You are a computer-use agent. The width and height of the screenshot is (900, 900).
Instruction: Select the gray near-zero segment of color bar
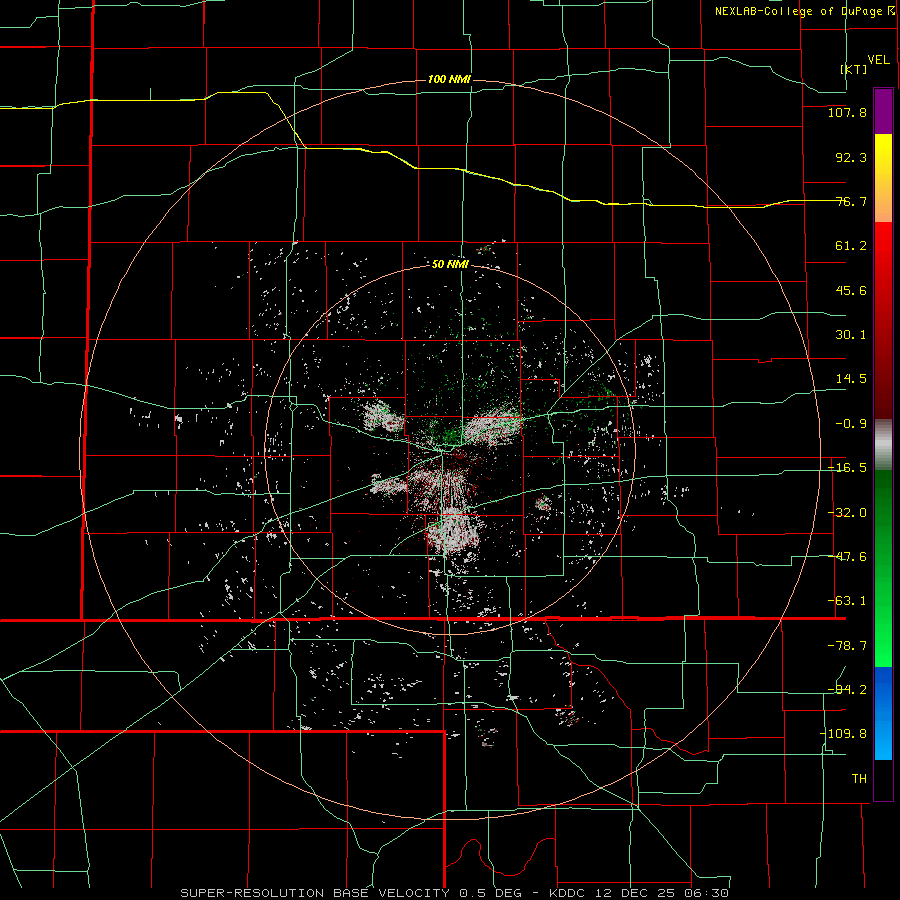coord(883,444)
